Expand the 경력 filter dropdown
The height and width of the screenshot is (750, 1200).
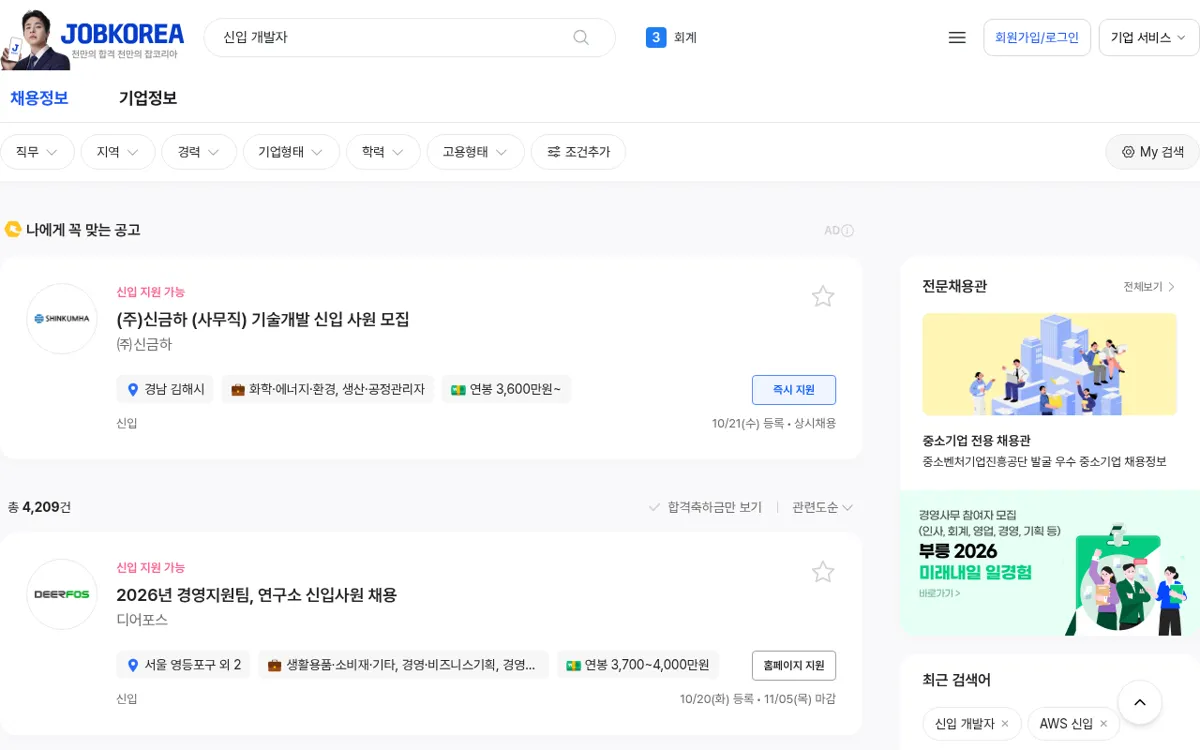pyautogui.click(x=199, y=152)
